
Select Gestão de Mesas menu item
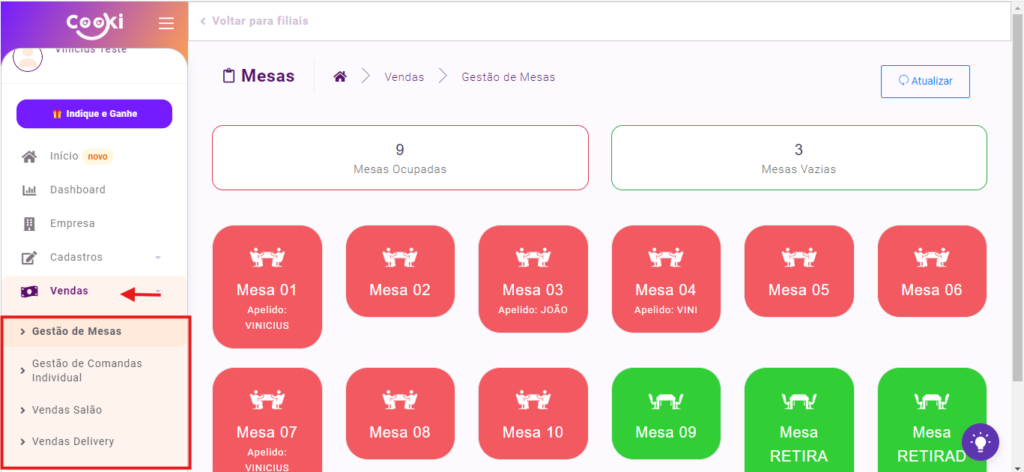[x=77, y=331]
